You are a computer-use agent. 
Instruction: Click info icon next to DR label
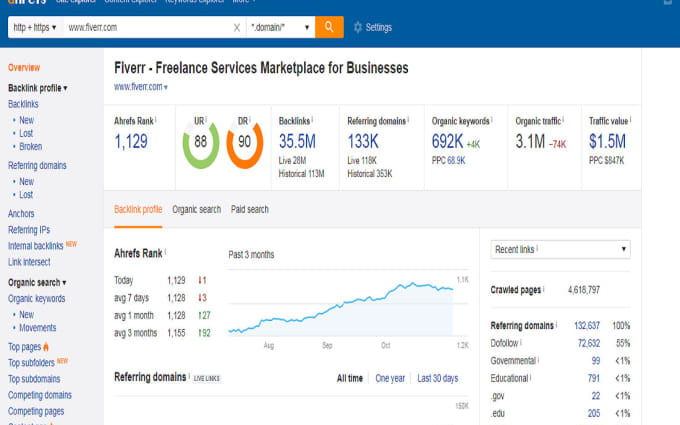click(x=250, y=119)
